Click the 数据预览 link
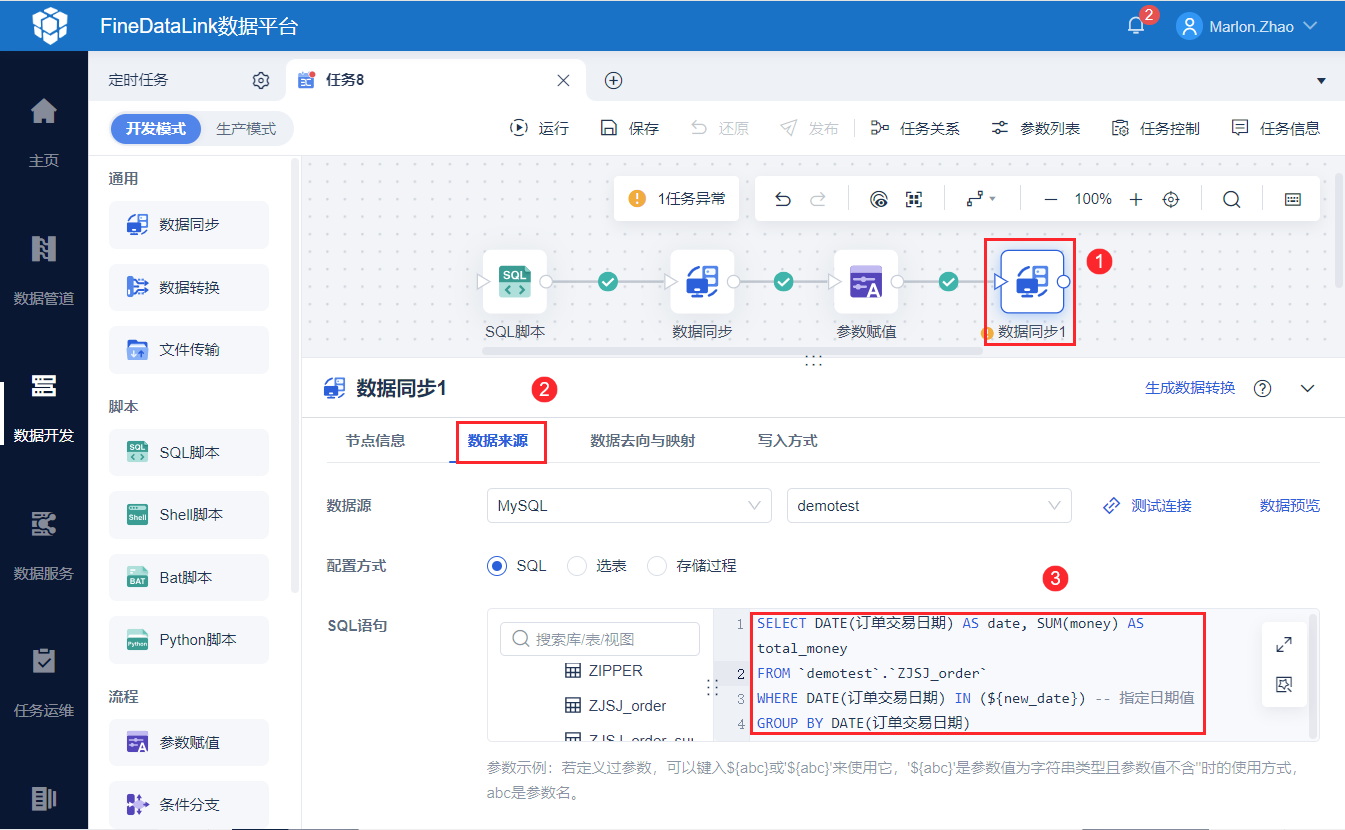This screenshot has width=1345, height=830. click(1290, 505)
